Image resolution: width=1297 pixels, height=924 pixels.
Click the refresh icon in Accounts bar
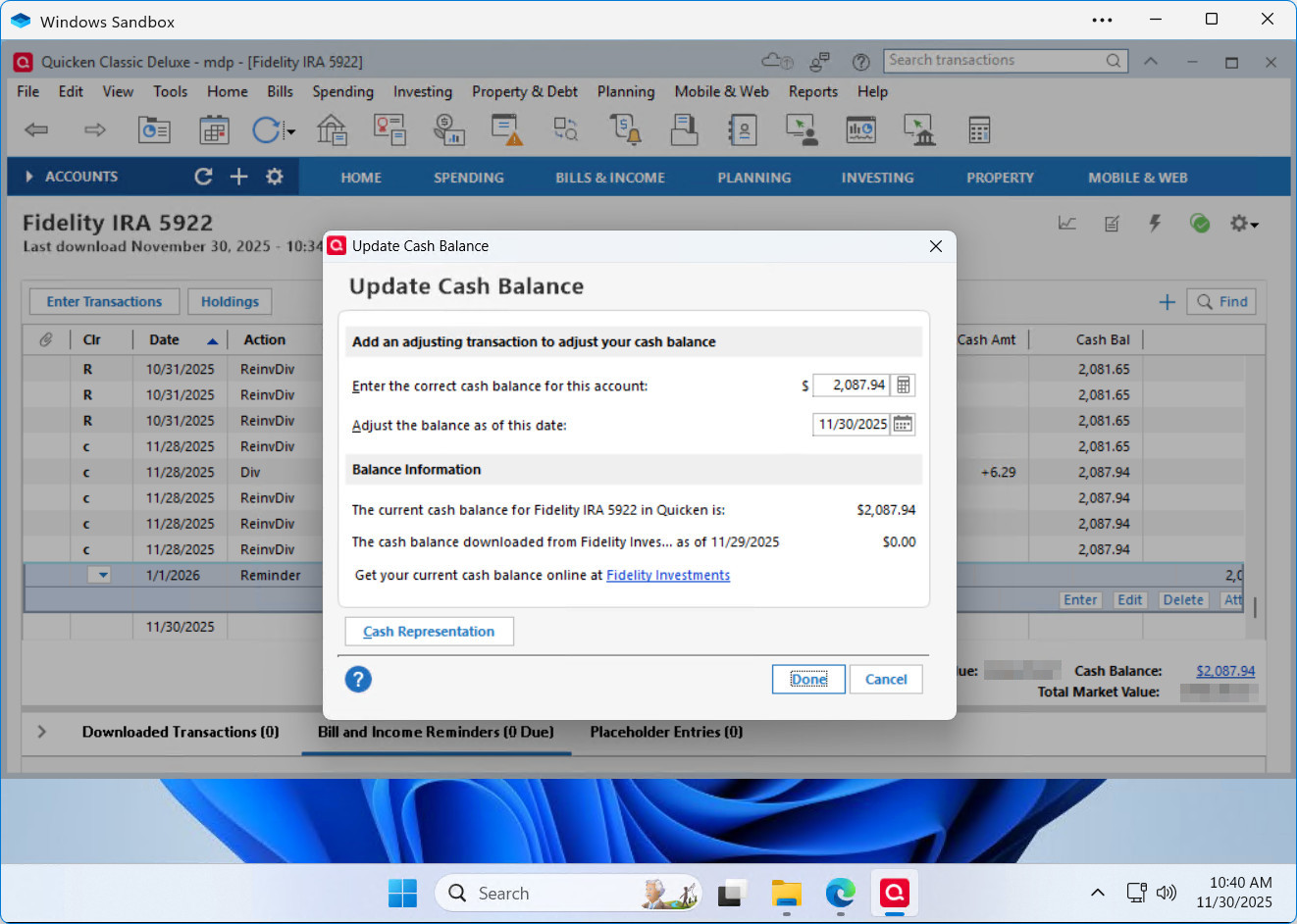point(203,177)
